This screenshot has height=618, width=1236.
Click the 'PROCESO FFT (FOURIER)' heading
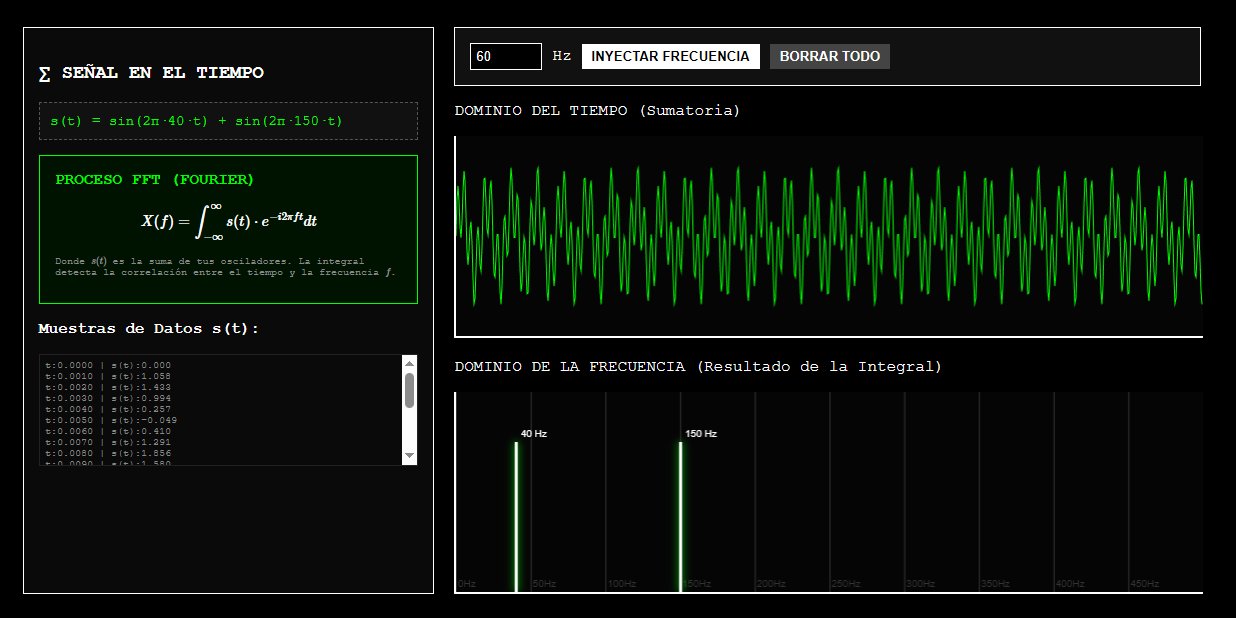point(155,180)
